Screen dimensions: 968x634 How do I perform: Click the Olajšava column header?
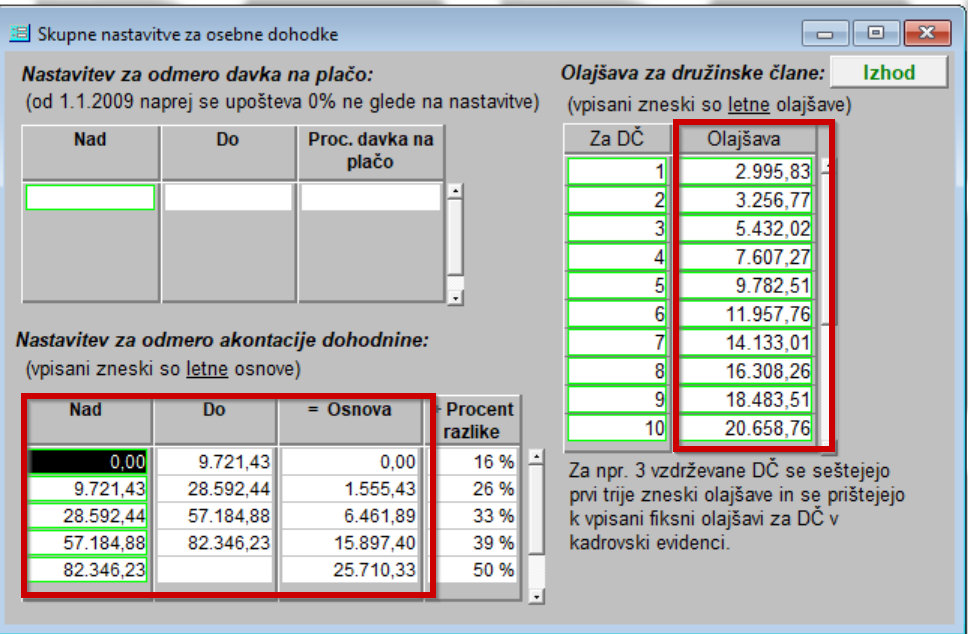point(746,139)
